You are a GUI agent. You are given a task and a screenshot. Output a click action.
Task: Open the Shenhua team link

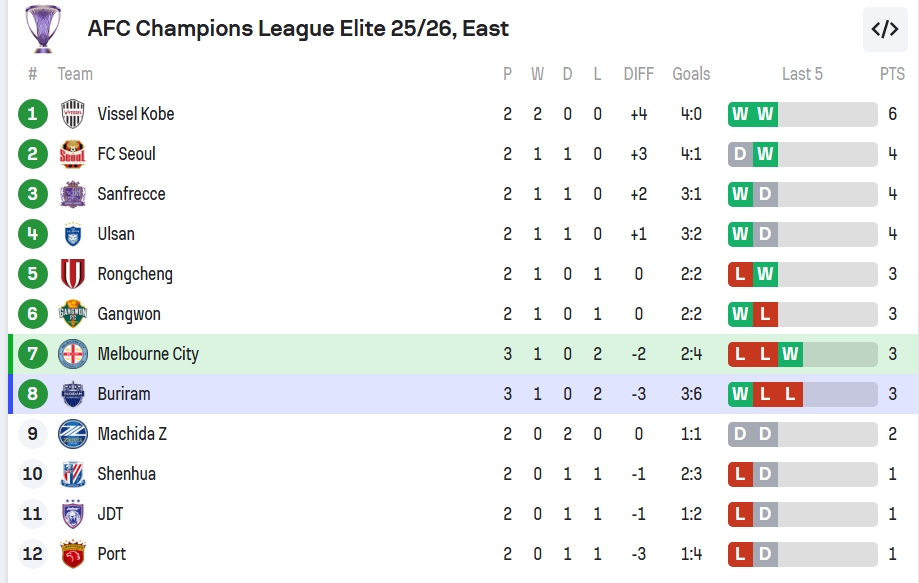(x=126, y=474)
